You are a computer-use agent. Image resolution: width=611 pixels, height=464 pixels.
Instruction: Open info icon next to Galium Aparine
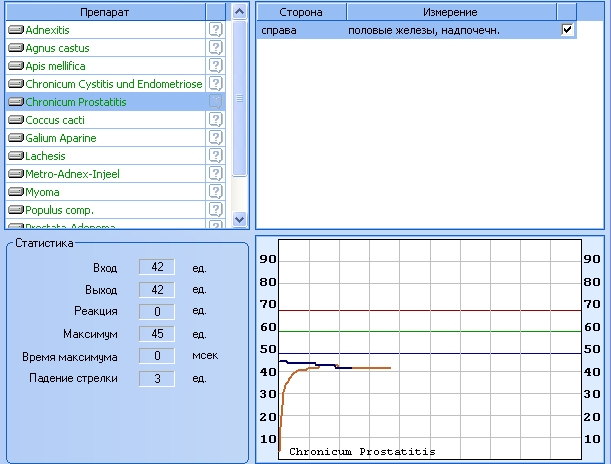[215, 138]
